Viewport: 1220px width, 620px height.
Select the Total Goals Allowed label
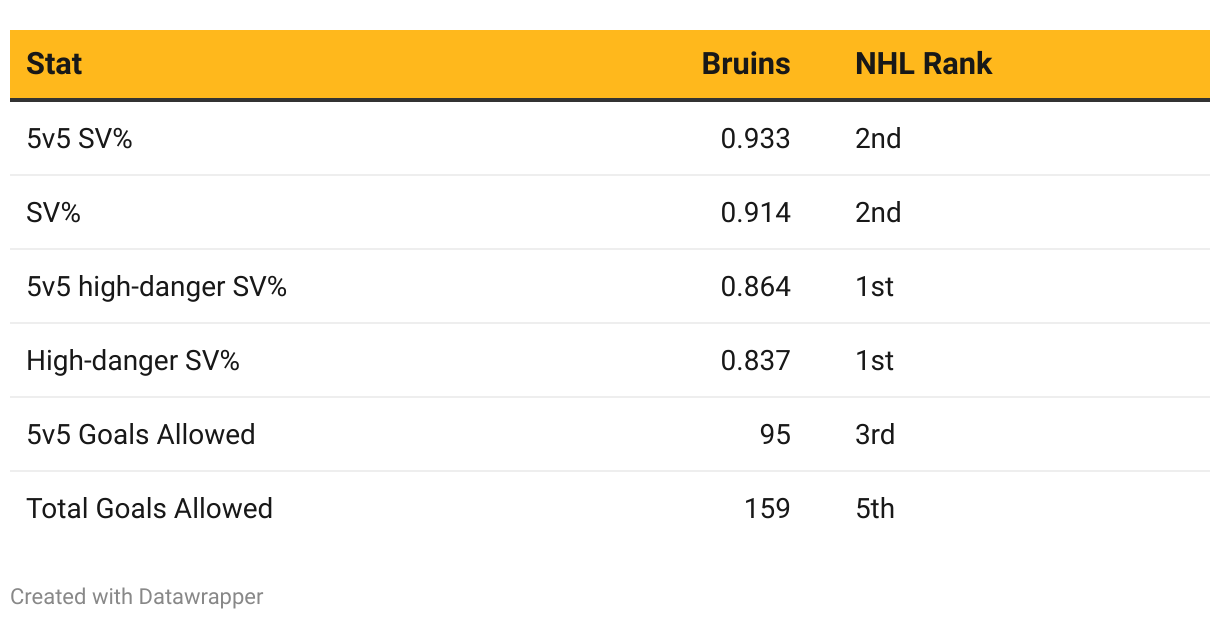click(x=149, y=509)
